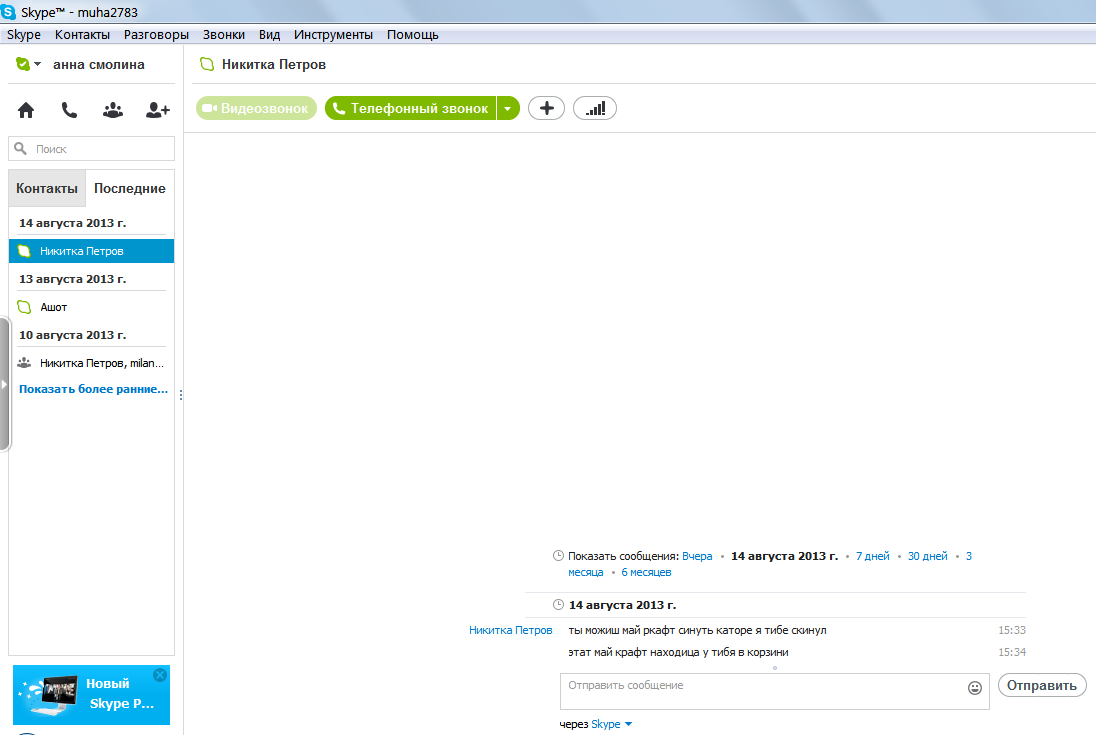
Task: Click the status icon next to Ашот
Action: (24, 307)
